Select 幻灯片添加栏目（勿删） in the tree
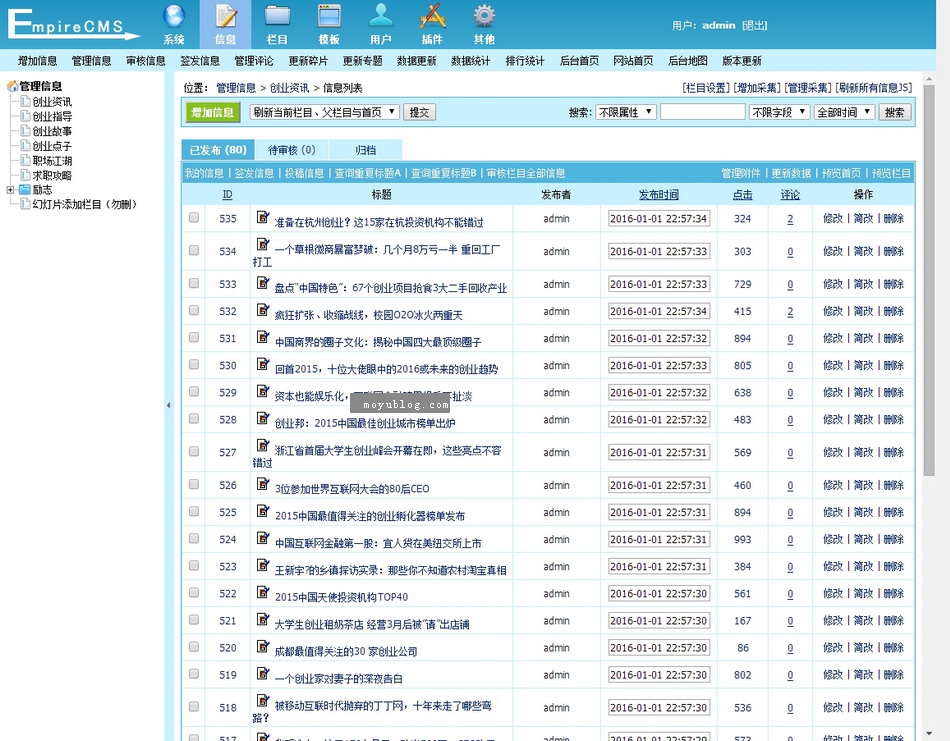Image resolution: width=950 pixels, height=741 pixels. click(85, 204)
